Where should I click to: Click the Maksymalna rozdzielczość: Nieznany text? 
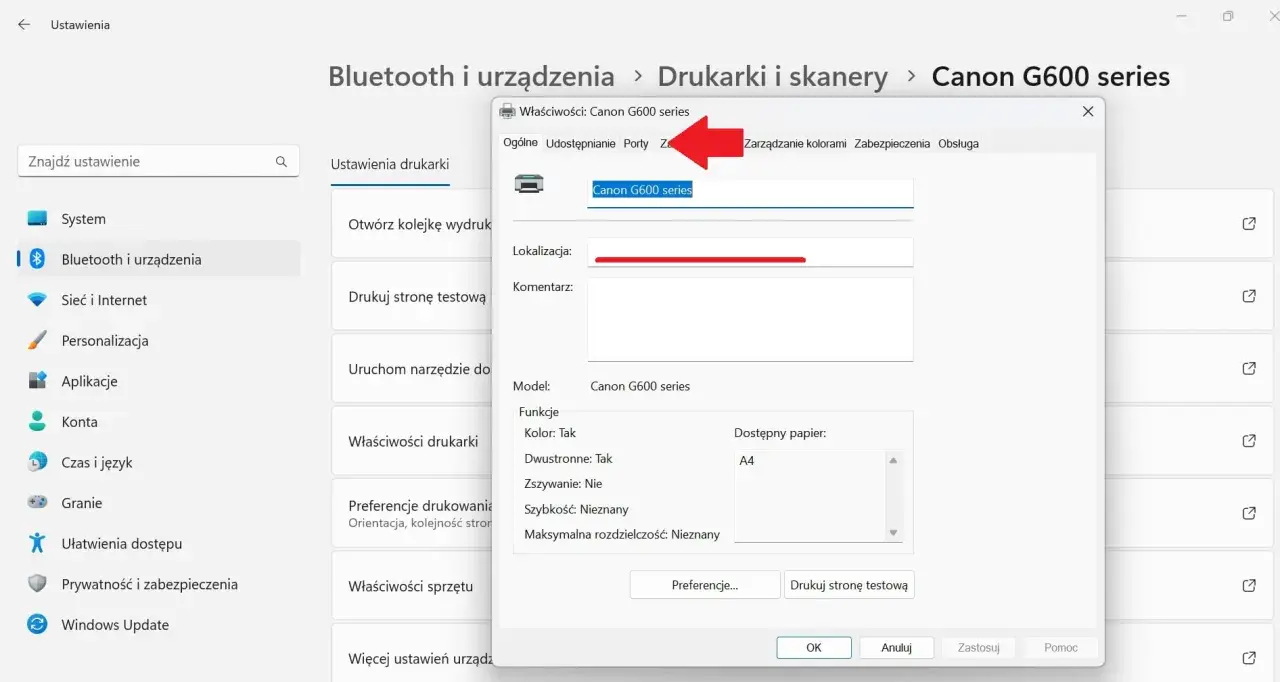tap(622, 535)
